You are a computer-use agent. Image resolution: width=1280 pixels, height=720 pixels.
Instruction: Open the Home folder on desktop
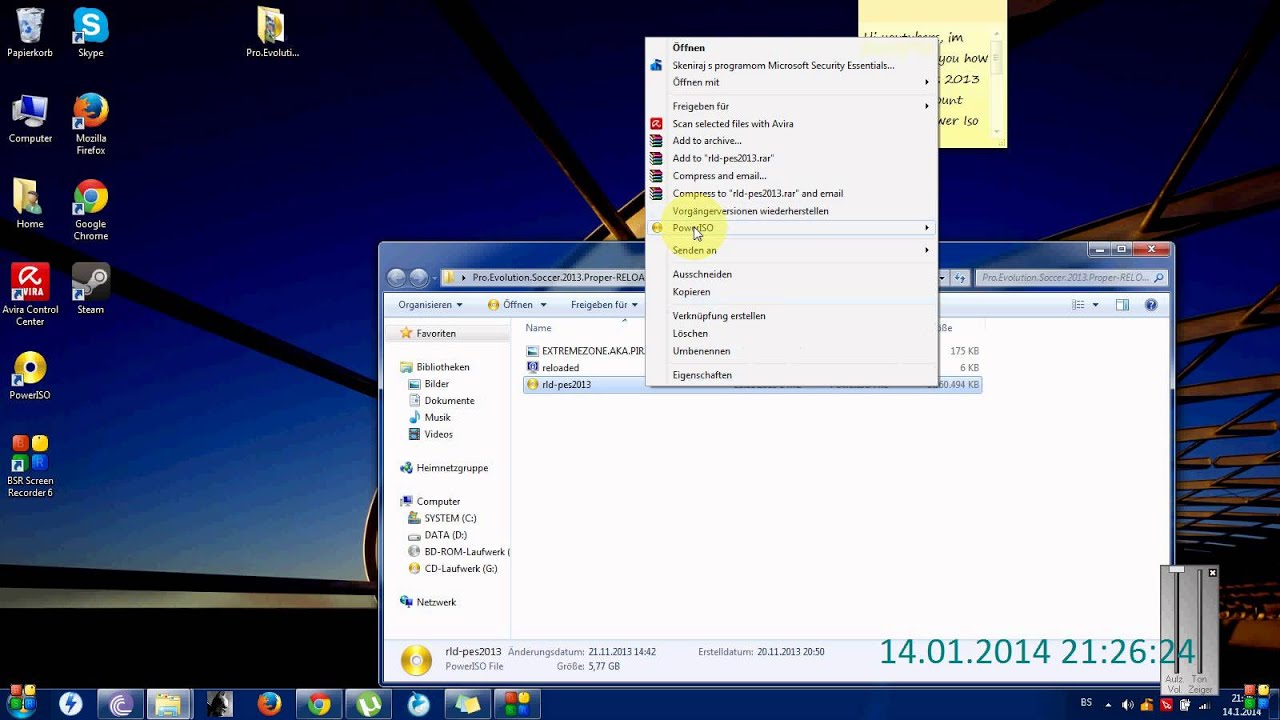(x=30, y=204)
